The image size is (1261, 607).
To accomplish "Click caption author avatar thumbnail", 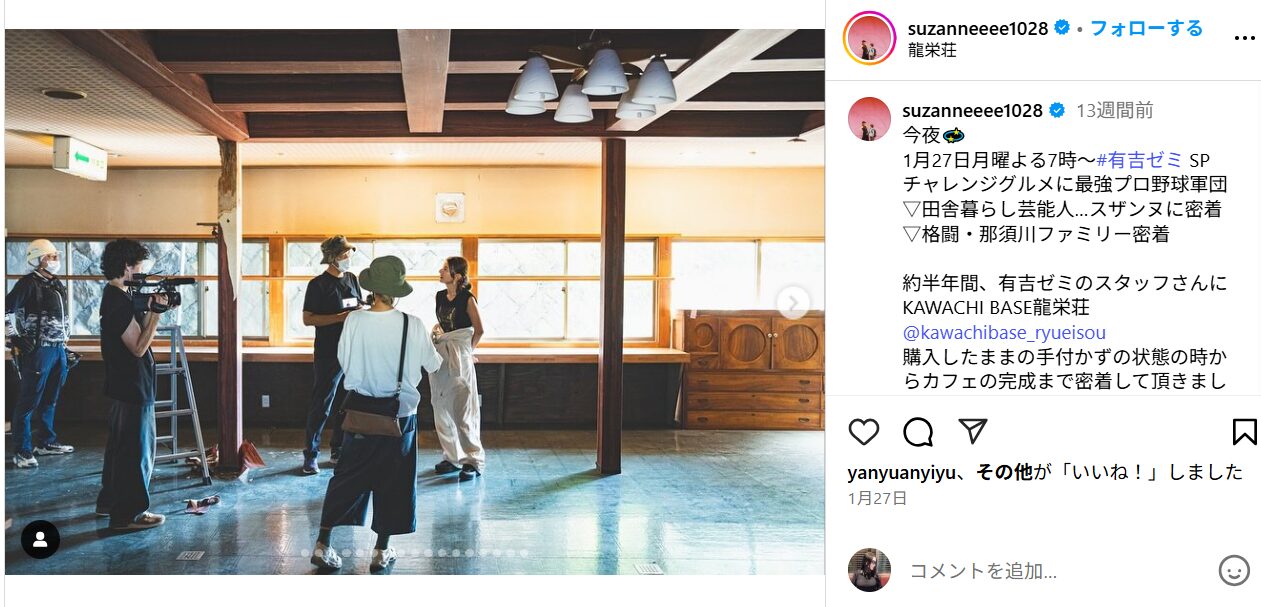I will [869, 119].
